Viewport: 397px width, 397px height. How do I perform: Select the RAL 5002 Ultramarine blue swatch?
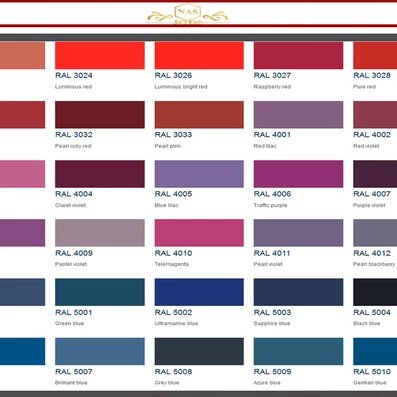click(199, 292)
